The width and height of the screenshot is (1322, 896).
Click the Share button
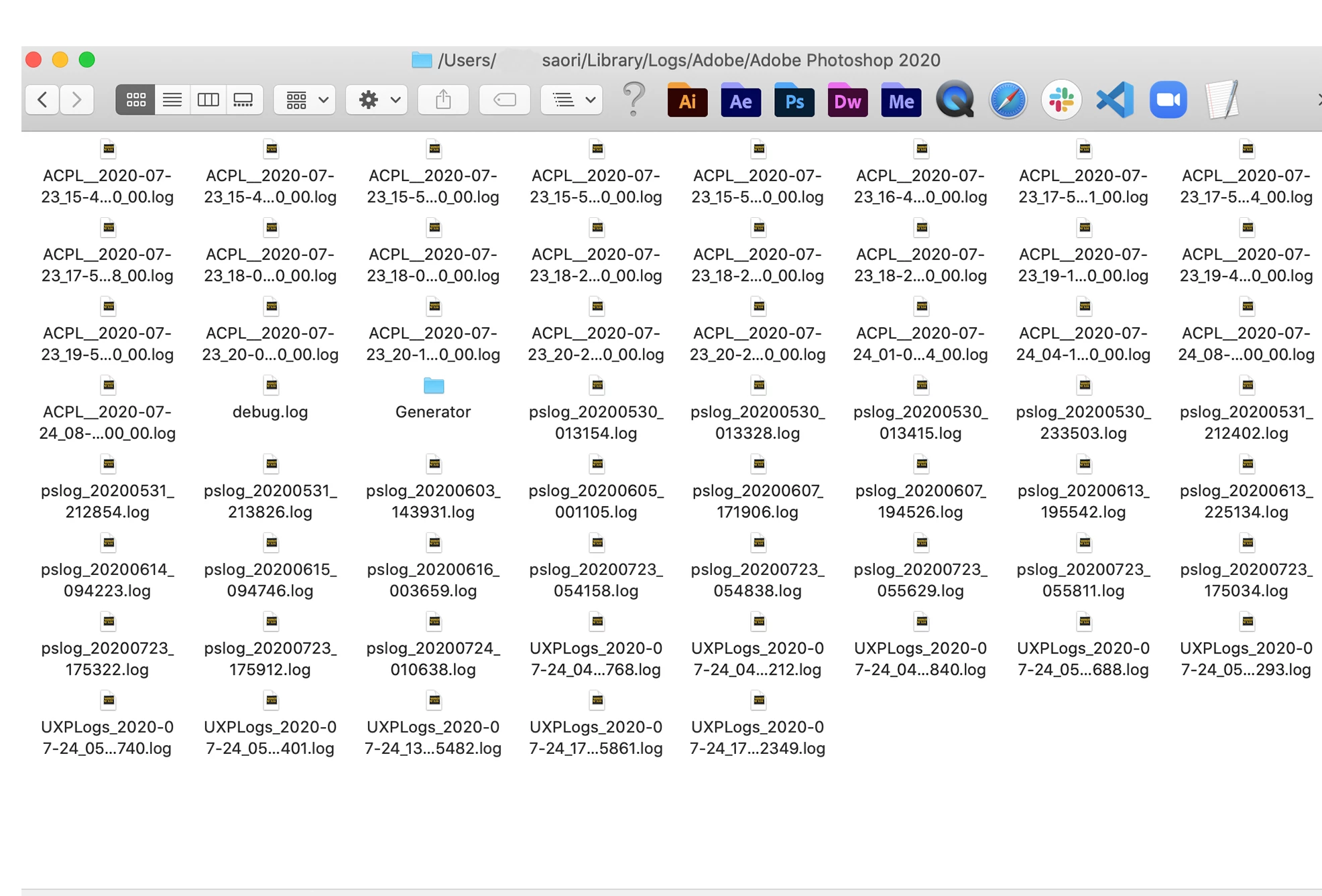443,100
